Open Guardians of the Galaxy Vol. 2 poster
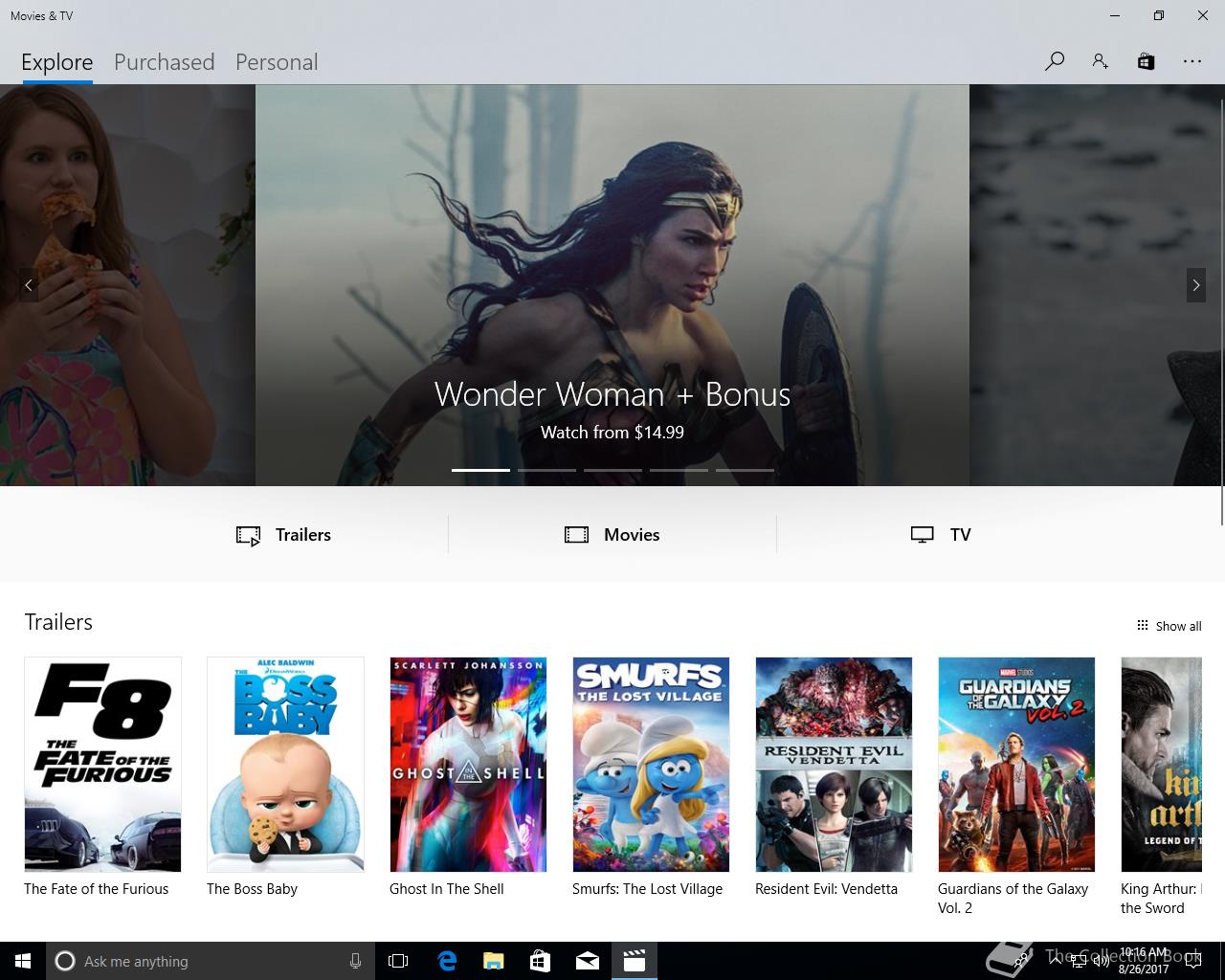 point(1016,765)
